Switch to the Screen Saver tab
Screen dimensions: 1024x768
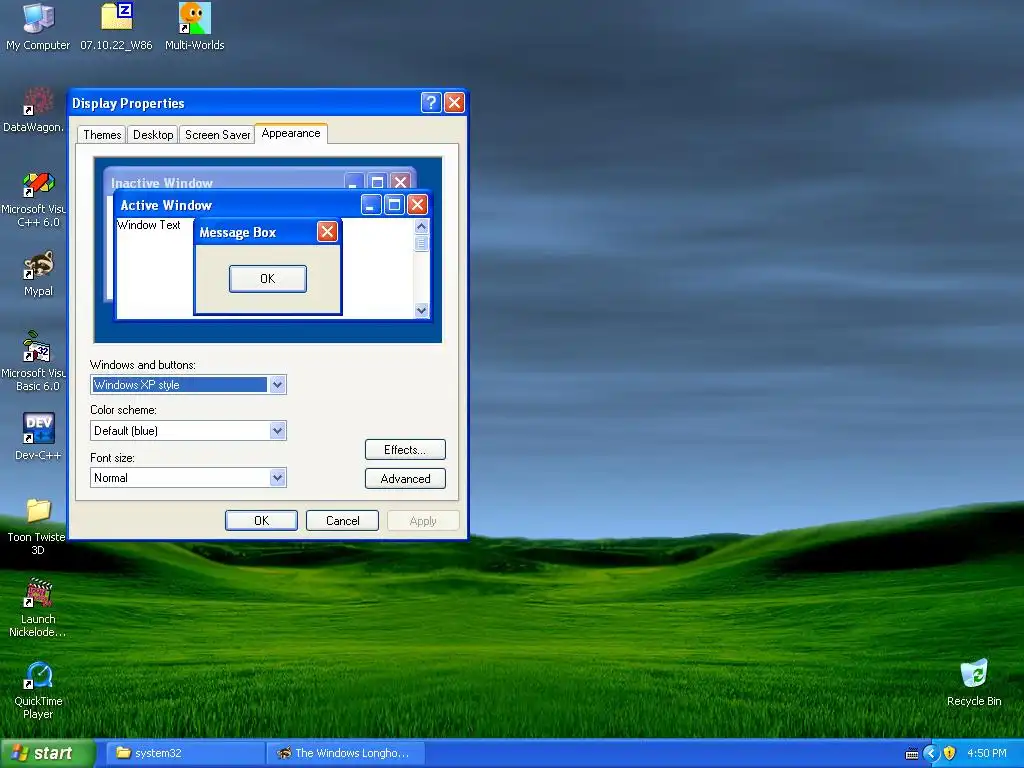click(217, 135)
